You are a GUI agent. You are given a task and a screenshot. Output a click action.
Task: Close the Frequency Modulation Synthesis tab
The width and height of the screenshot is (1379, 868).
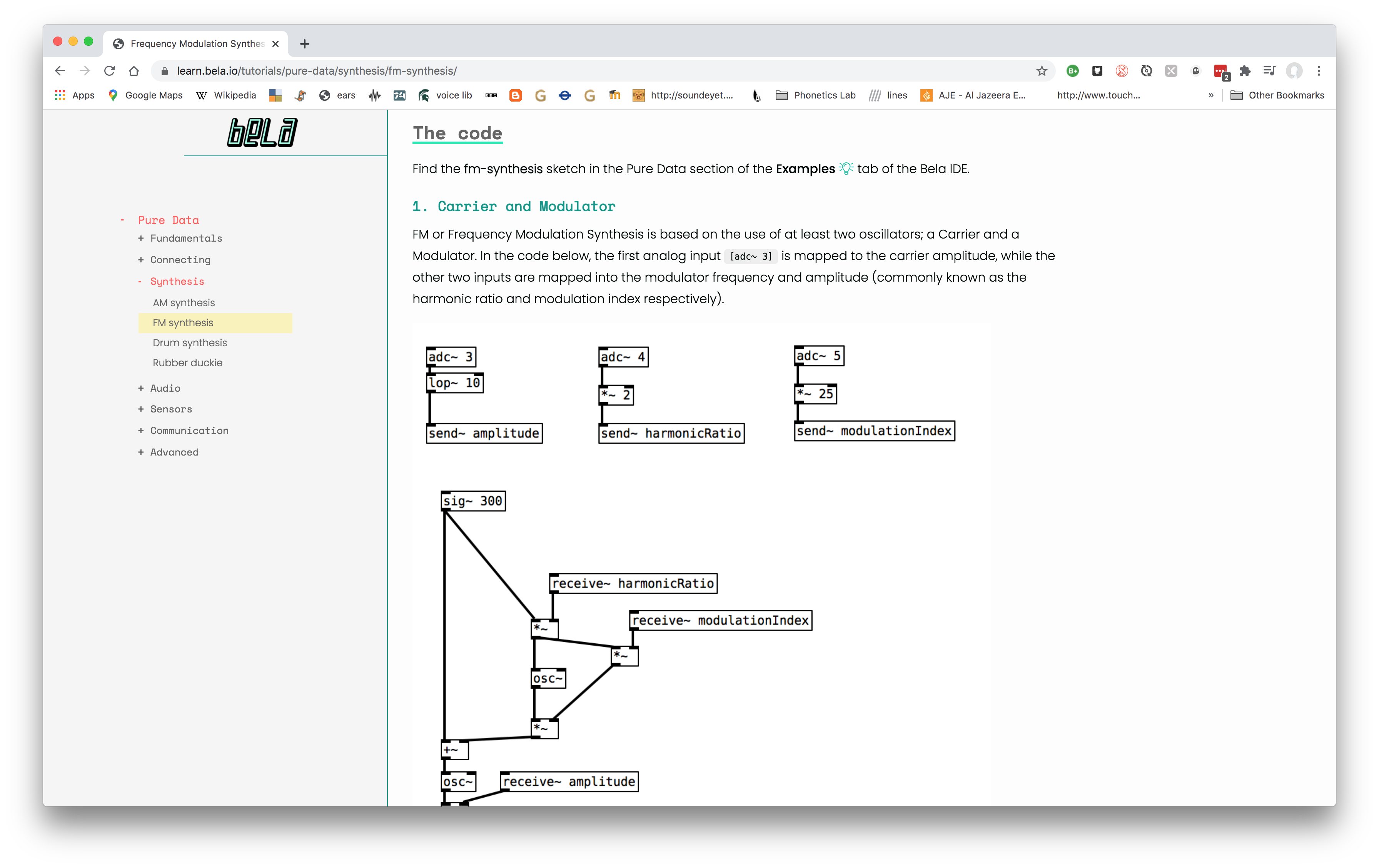pyautogui.click(x=275, y=43)
